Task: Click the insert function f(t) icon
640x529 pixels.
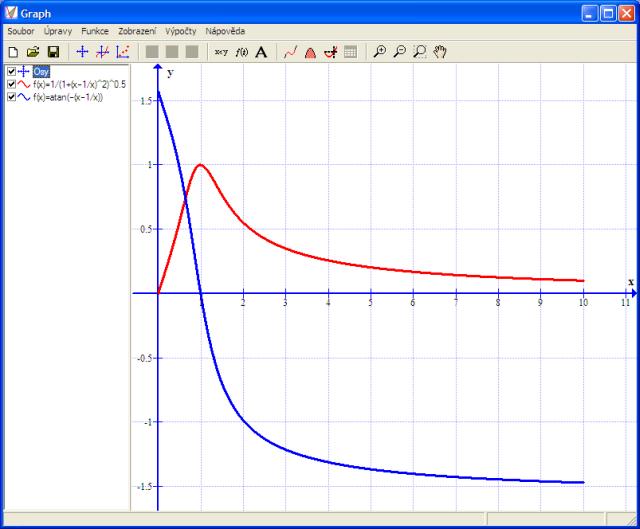Action: click(241, 51)
